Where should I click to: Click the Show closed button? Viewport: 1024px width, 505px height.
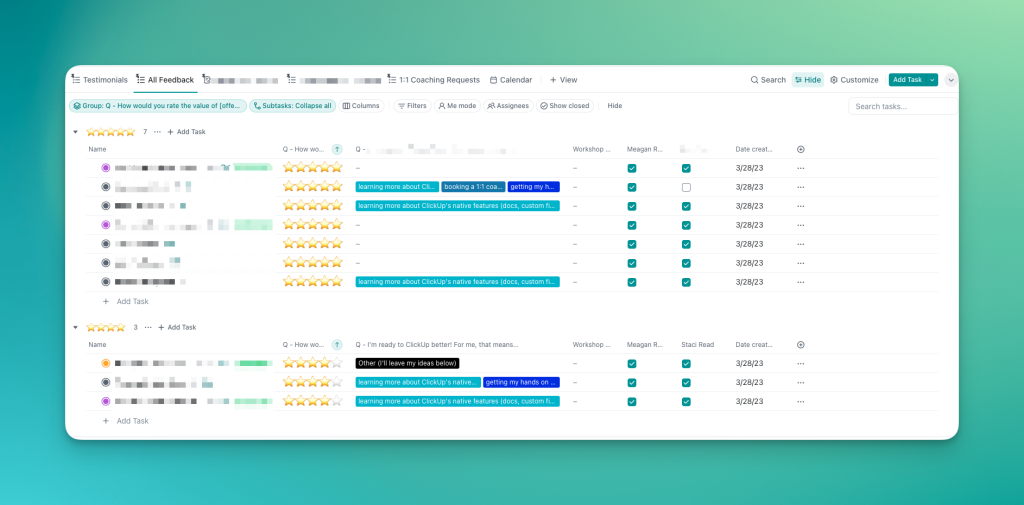pos(565,106)
